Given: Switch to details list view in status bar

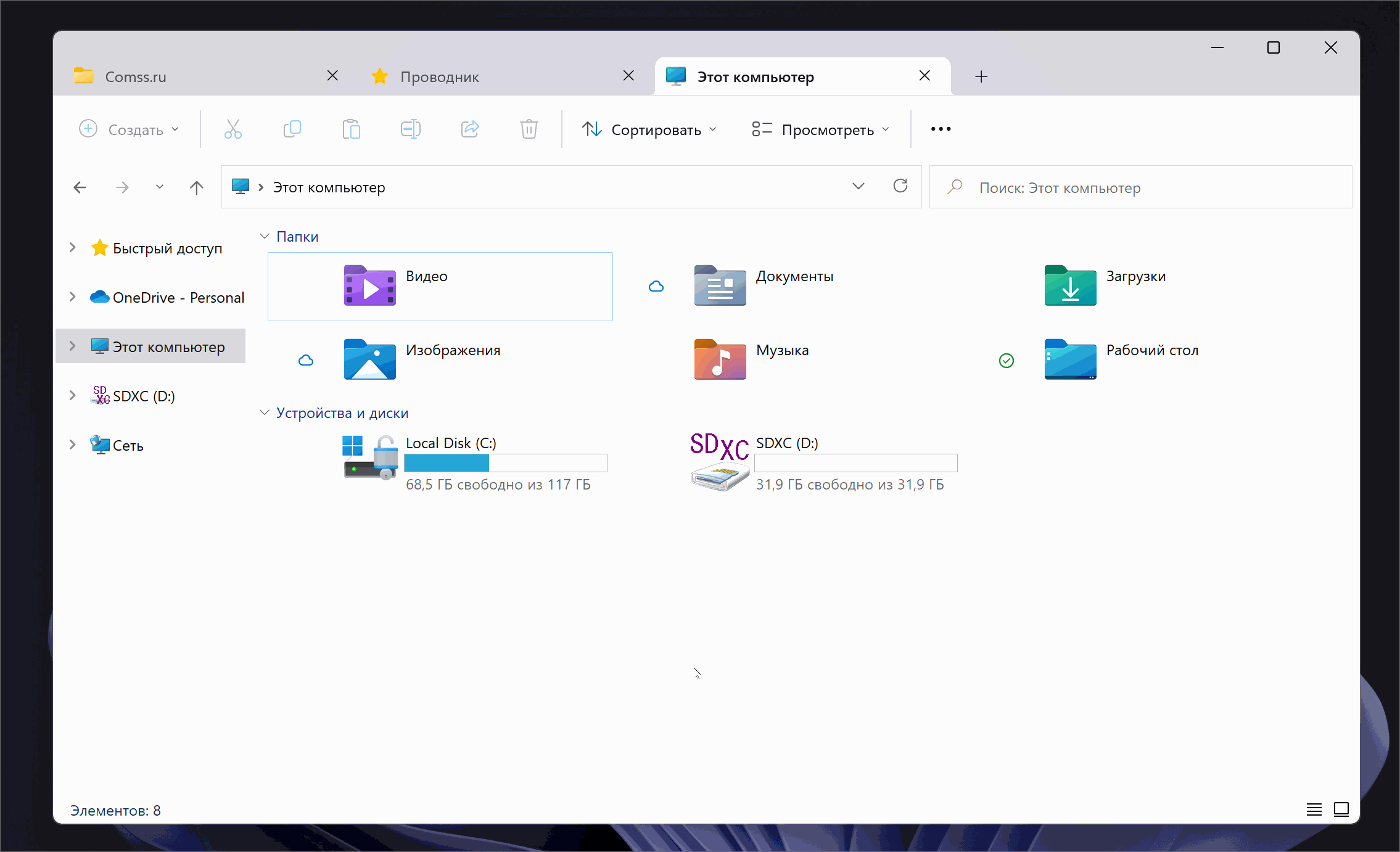Looking at the screenshot, I should (x=1314, y=809).
